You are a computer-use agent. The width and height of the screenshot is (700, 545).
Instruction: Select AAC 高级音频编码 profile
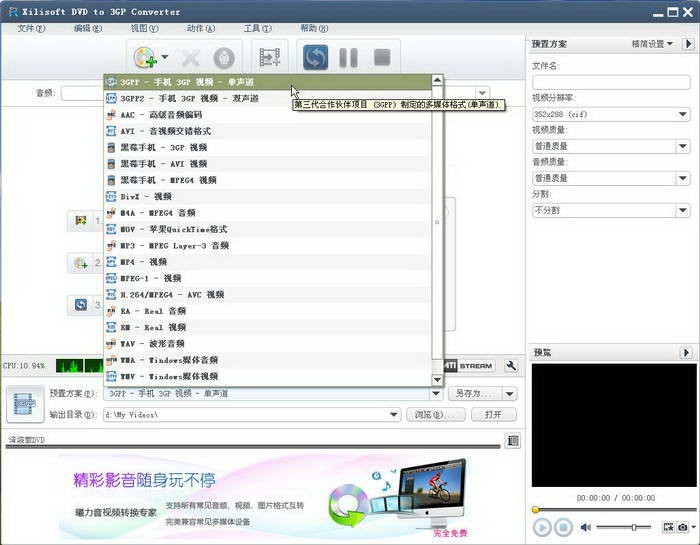pos(268,115)
